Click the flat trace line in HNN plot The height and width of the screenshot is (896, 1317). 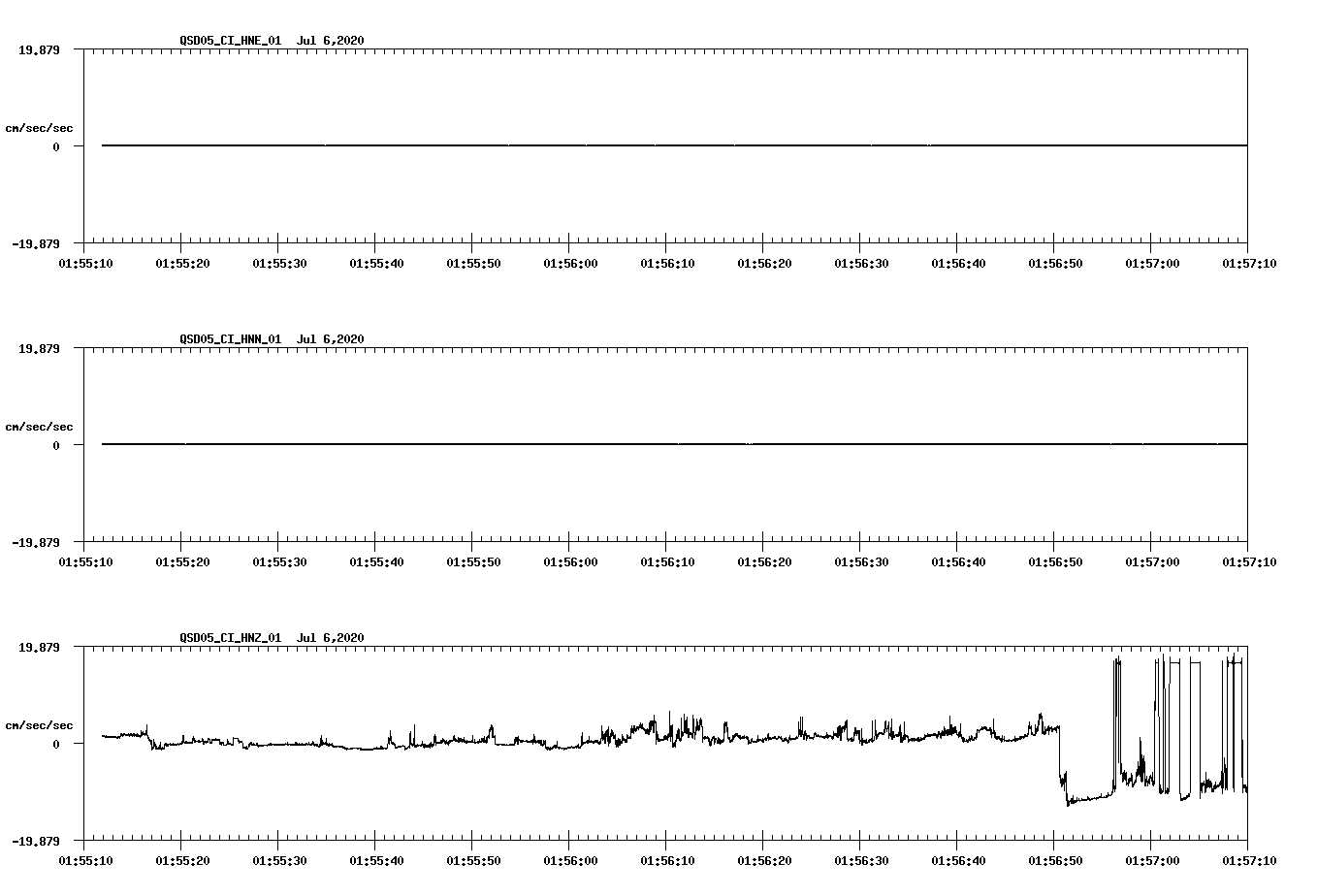674,444
